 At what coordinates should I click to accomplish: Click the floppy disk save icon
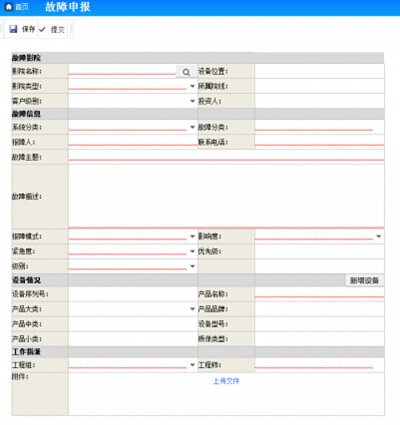click(13, 29)
